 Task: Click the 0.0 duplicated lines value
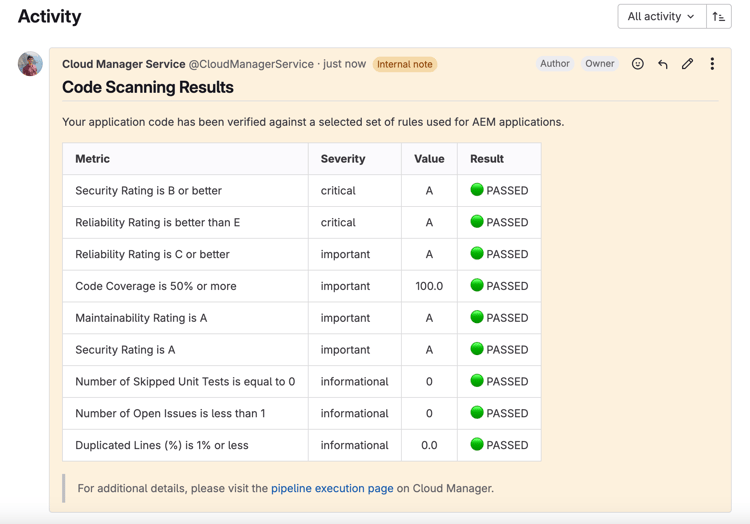(x=429, y=445)
